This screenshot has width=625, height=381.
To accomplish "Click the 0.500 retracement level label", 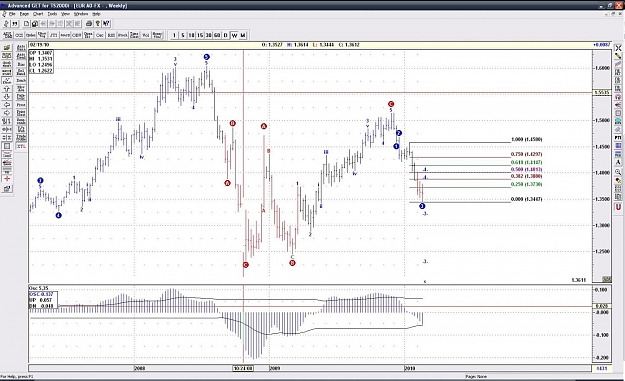I will [x=526, y=169].
